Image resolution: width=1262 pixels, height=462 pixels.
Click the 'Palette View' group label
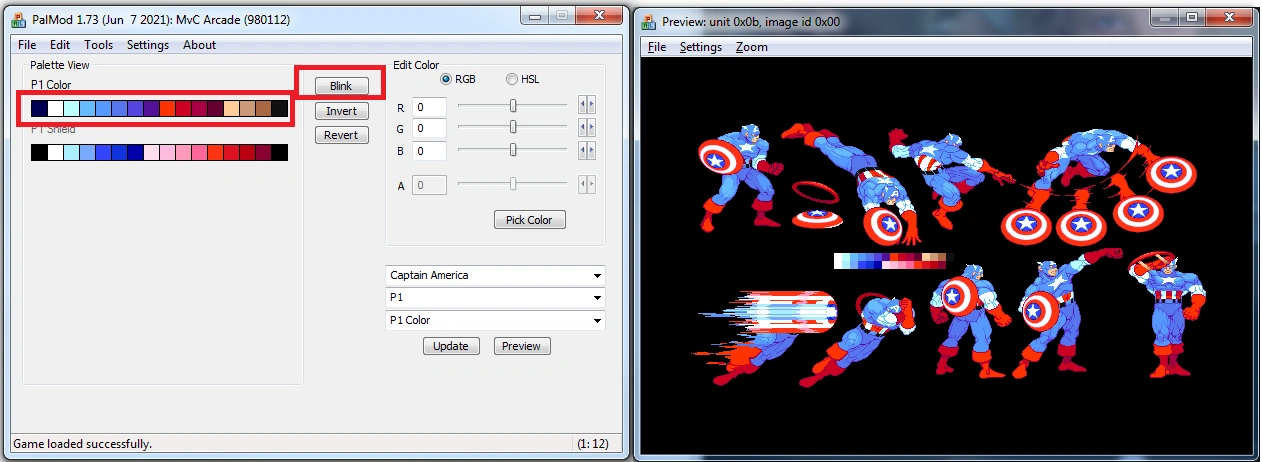[59, 65]
